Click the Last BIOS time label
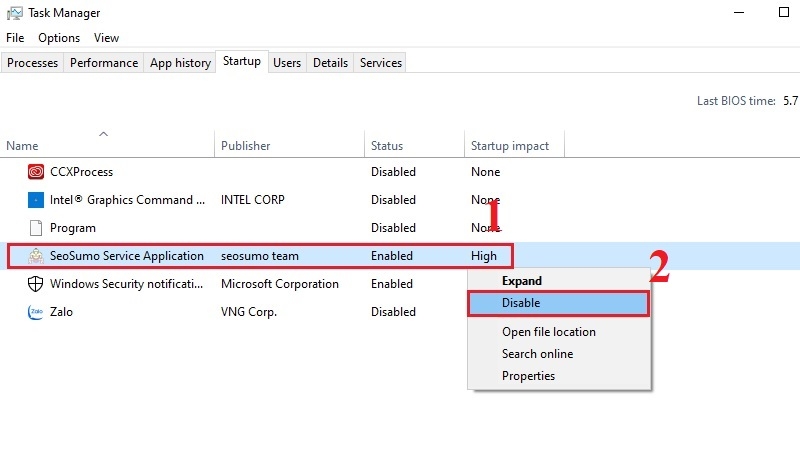 736,101
